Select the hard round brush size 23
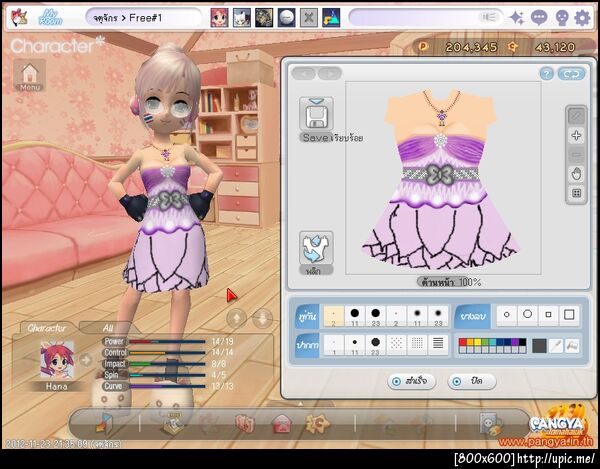 click(375, 316)
